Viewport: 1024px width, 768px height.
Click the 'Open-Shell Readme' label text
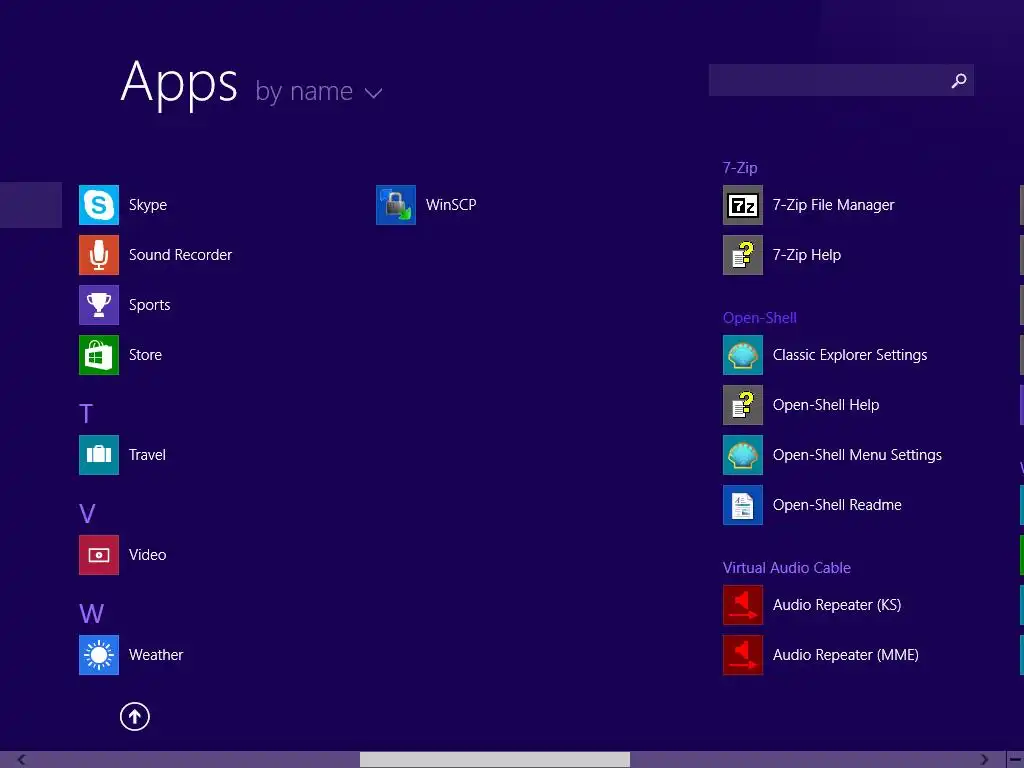(837, 505)
